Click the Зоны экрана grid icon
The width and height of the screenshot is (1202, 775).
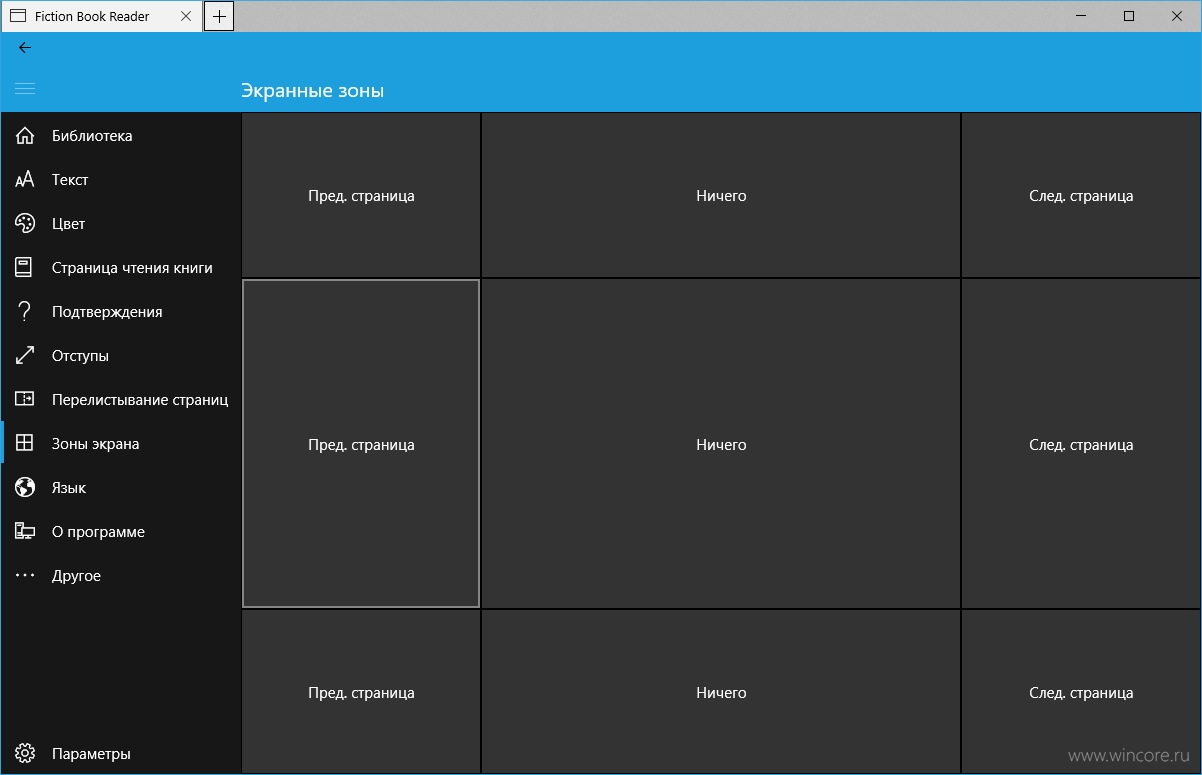[x=25, y=444]
